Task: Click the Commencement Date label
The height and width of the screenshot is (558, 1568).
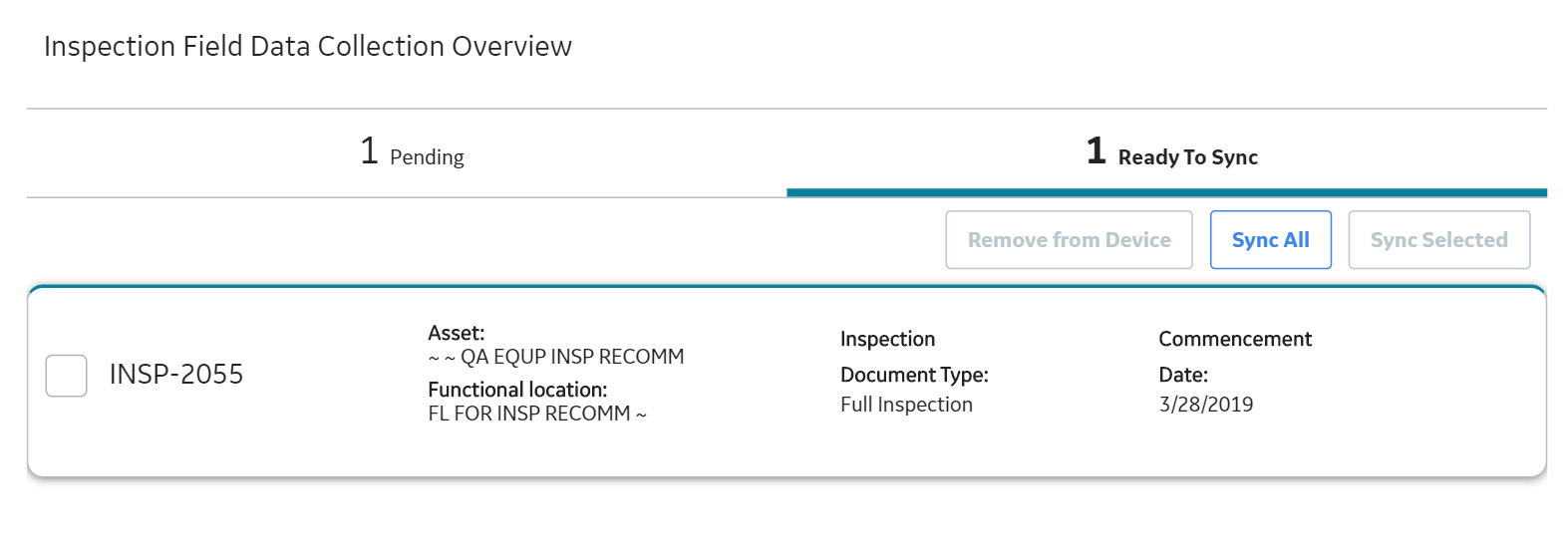Action: pos(1235,357)
